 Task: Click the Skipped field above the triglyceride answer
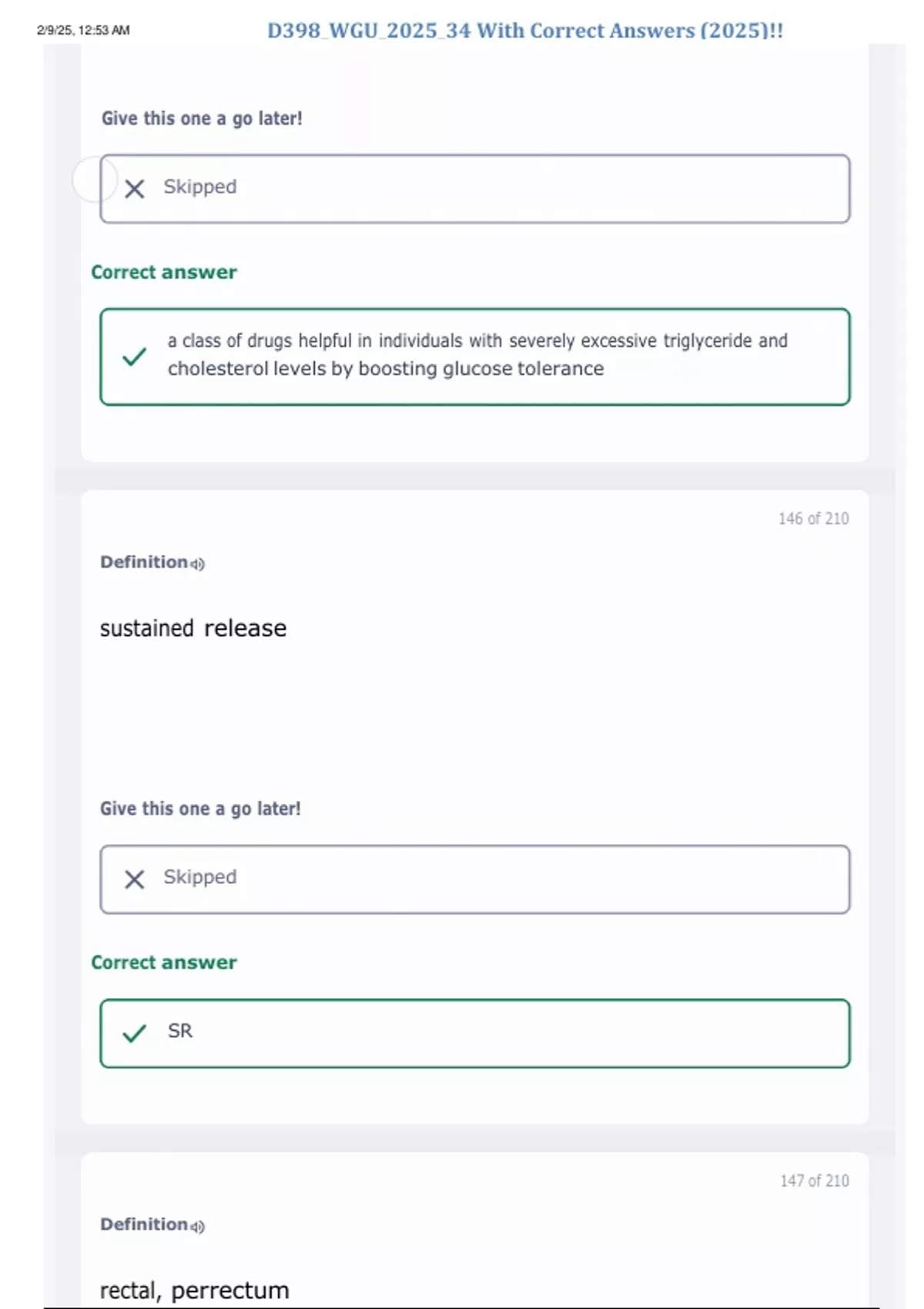tap(474, 189)
